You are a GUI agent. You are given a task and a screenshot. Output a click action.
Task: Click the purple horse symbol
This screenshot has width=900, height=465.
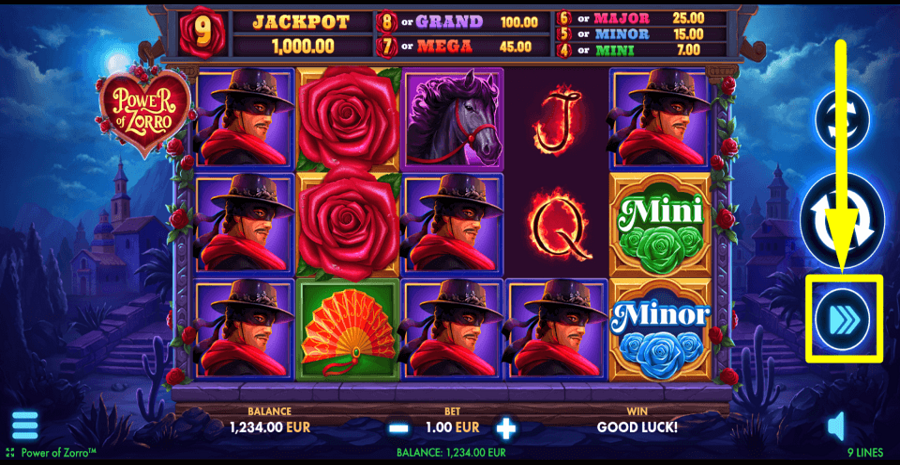(x=453, y=120)
